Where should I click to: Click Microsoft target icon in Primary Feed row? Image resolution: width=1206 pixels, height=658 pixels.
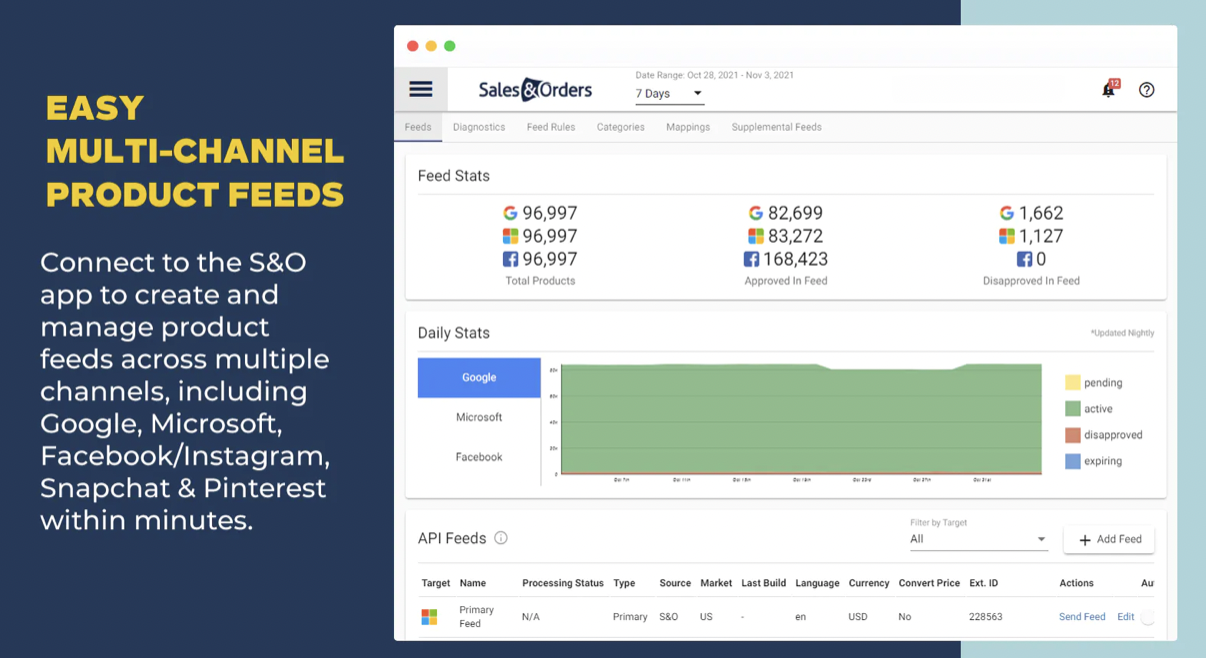pos(429,617)
